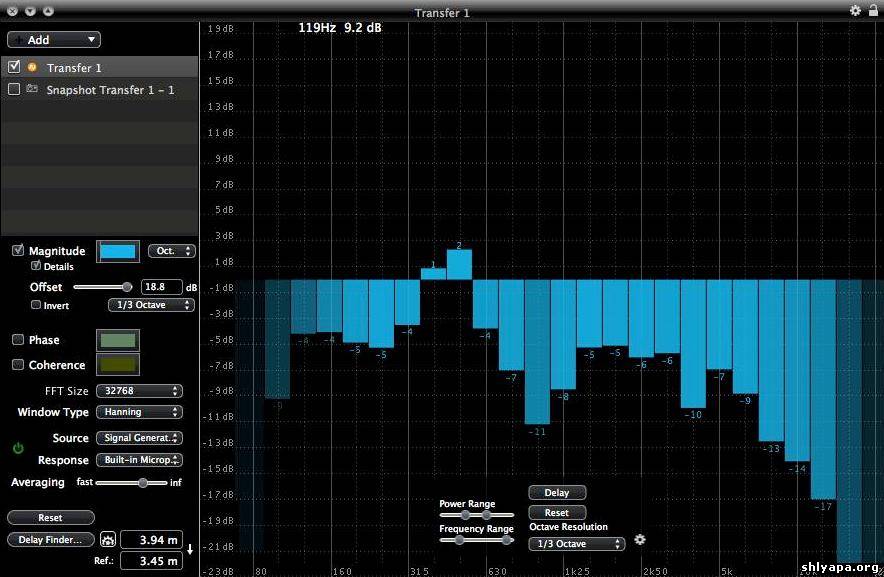The height and width of the screenshot is (577, 884).
Task: Click the orange Transfer 1 measurement icon
Action: tap(32, 67)
